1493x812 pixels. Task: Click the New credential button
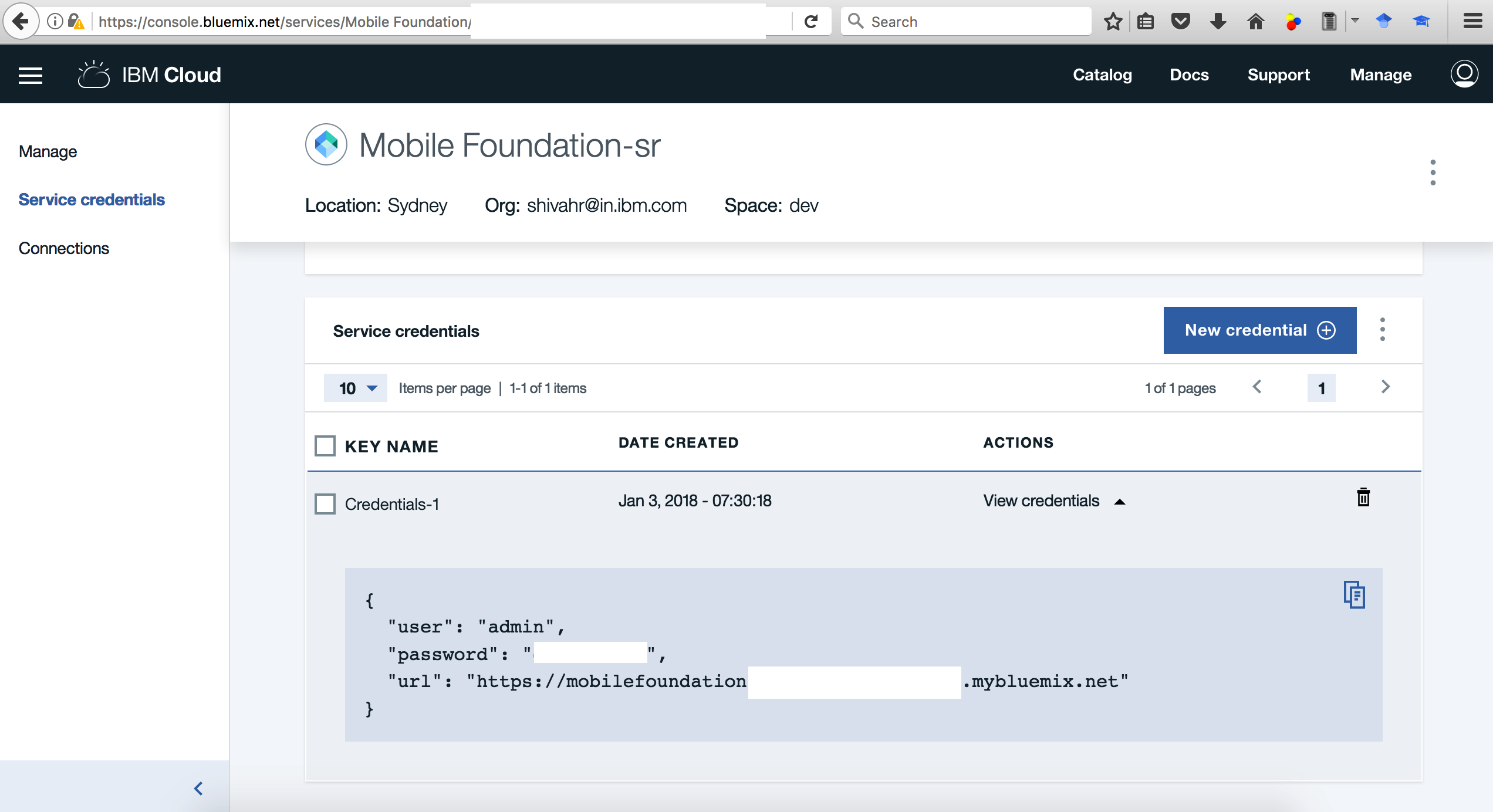coord(1259,330)
